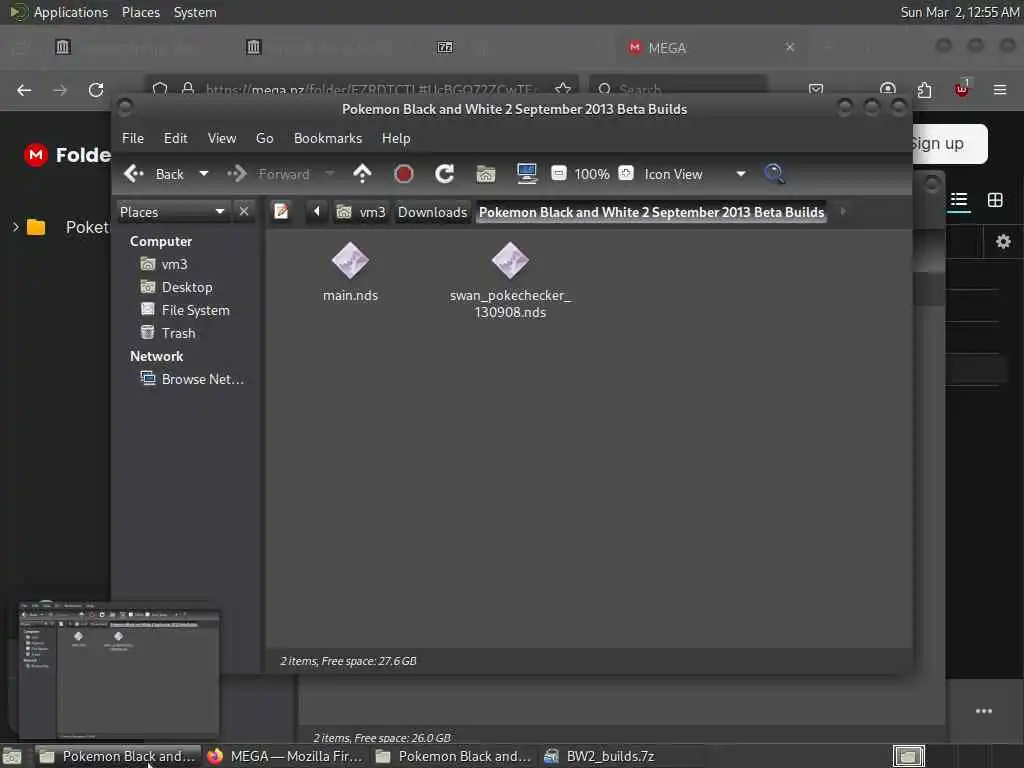Image resolution: width=1024 pixels, height=768 pixels.
Task: Open the Places menu in top panel
Action: [x=140, y=12]
